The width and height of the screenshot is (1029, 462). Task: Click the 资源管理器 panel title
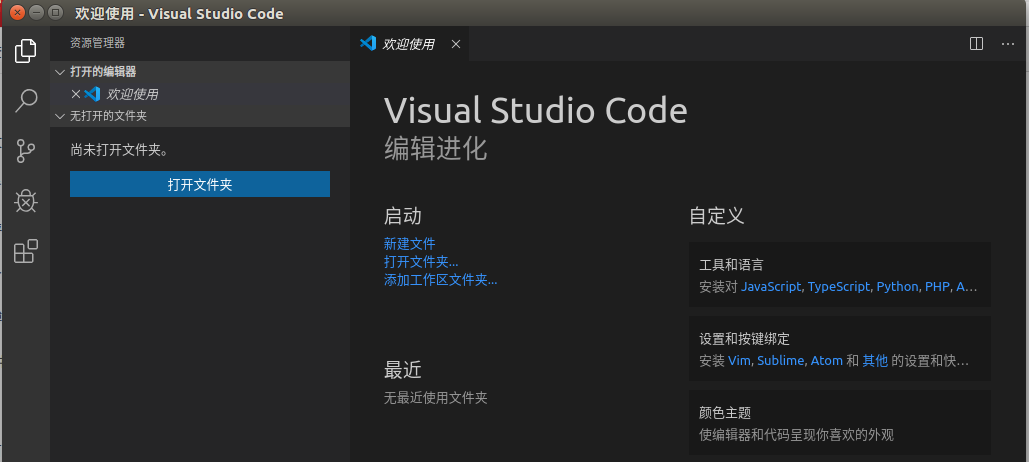97,43
